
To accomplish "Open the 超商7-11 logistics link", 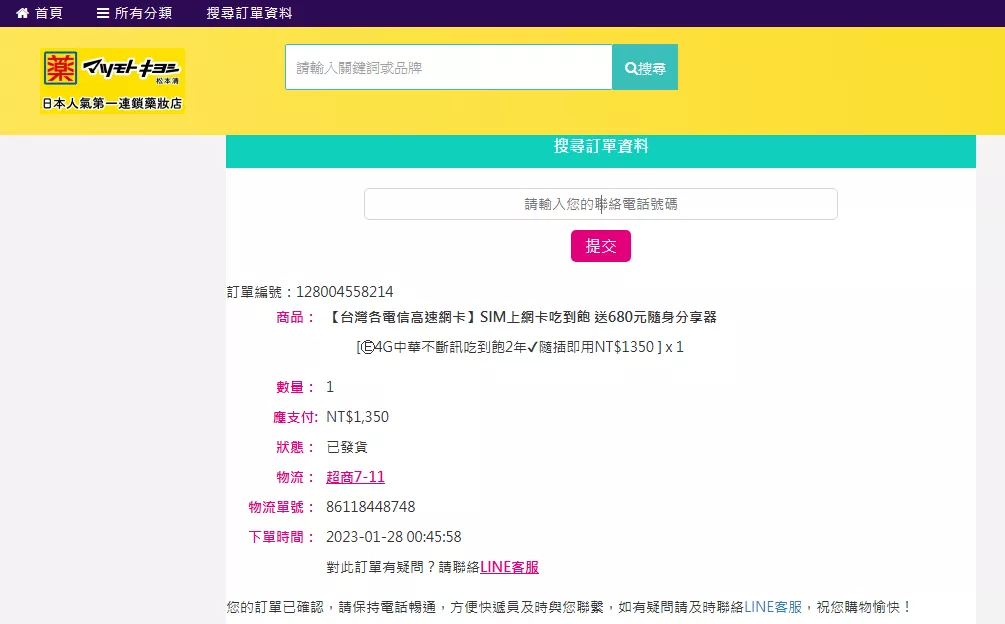I will coord(355,477).
